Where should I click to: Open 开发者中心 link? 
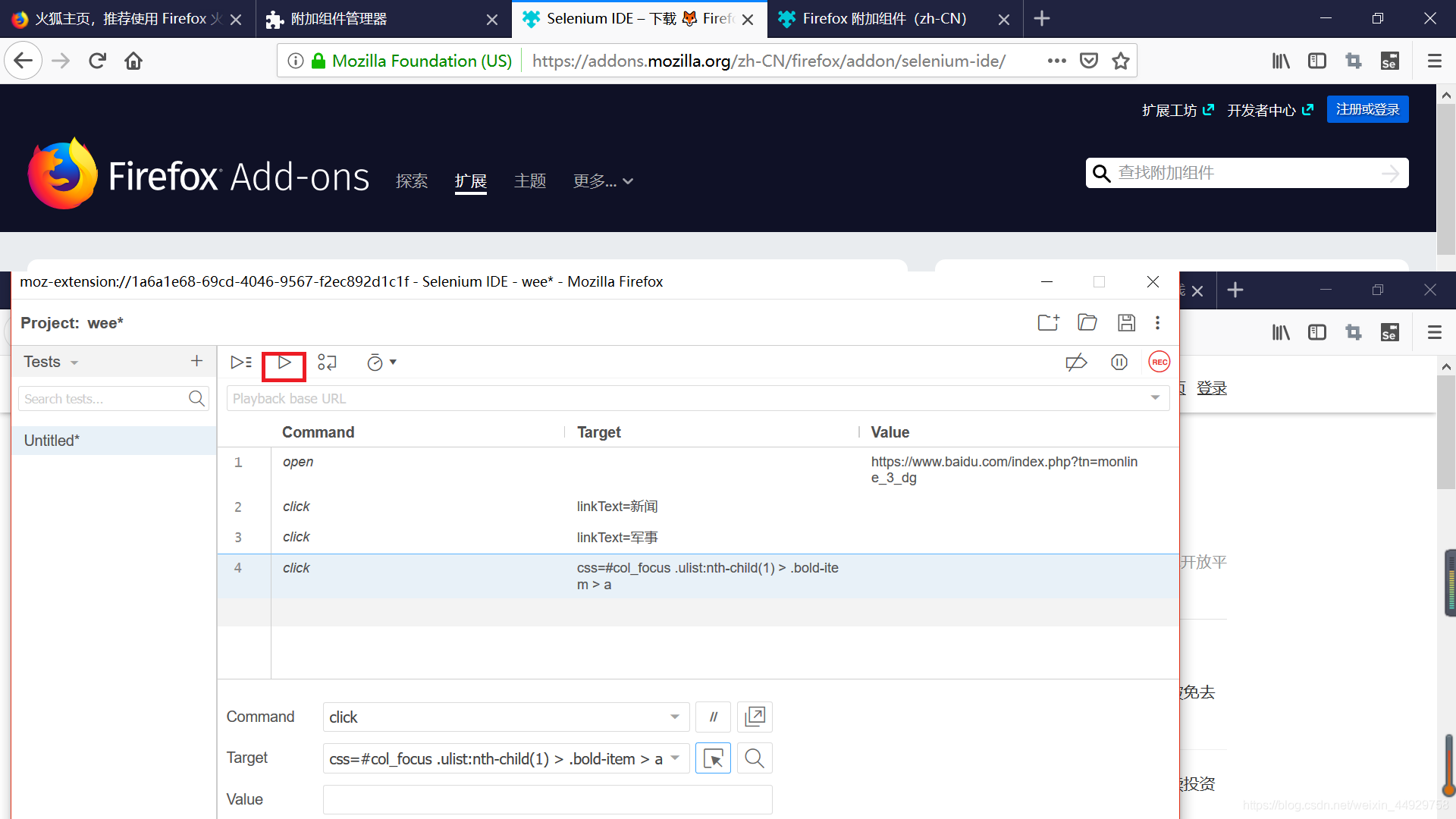tap(1270, 110)
